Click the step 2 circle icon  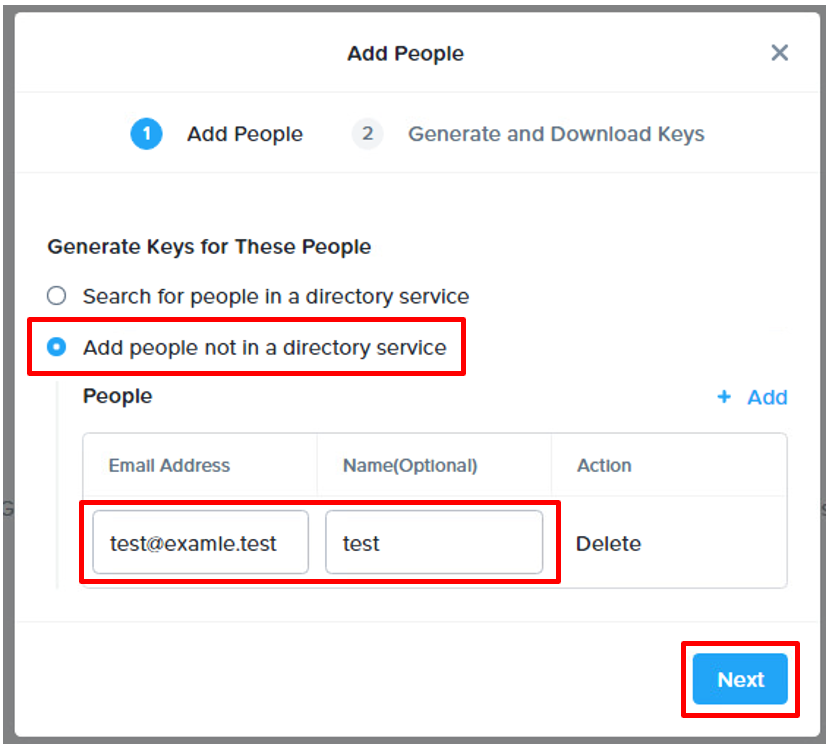click(x=367, y=134)
